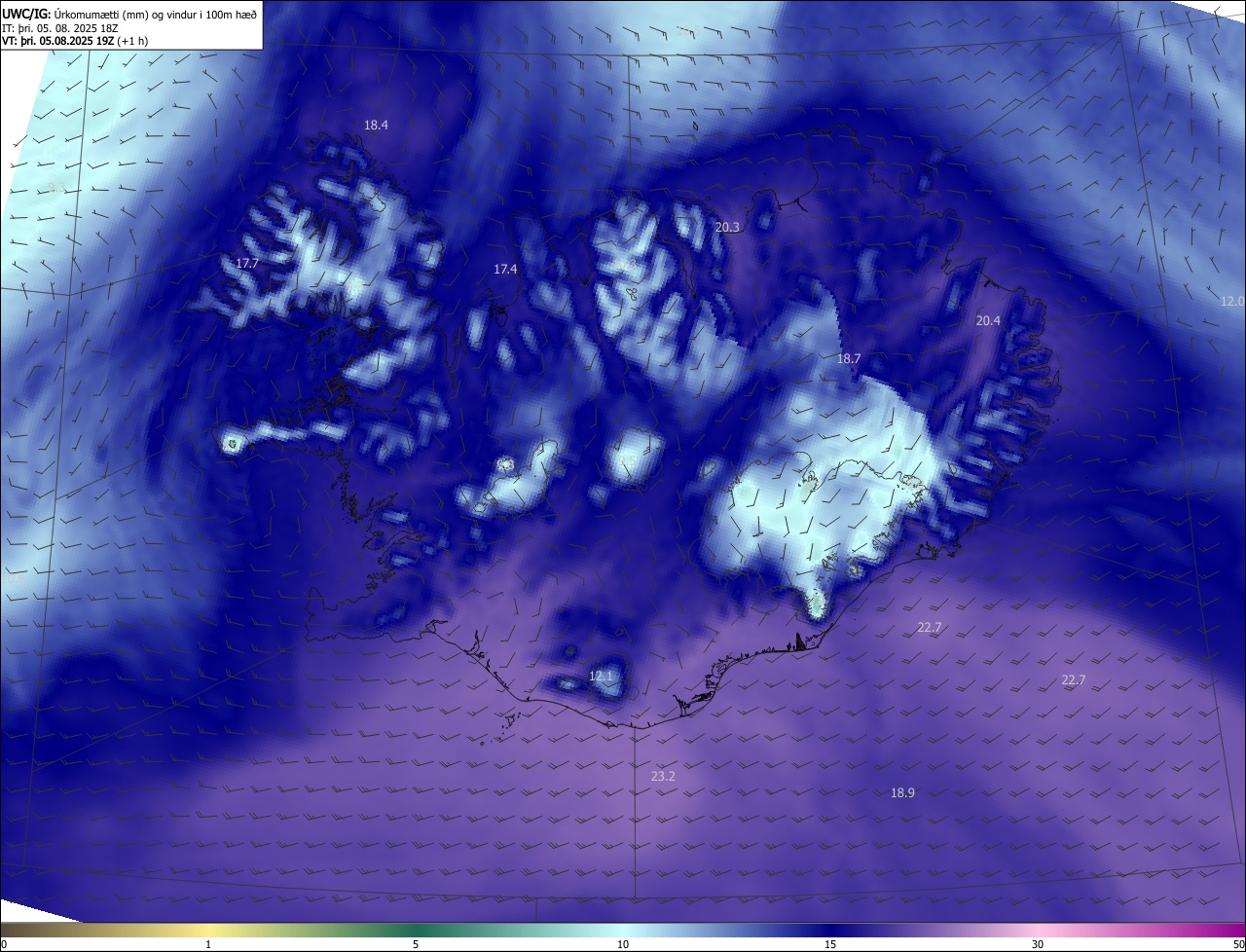Click the color scale tick labeled 15

[830, 944]
